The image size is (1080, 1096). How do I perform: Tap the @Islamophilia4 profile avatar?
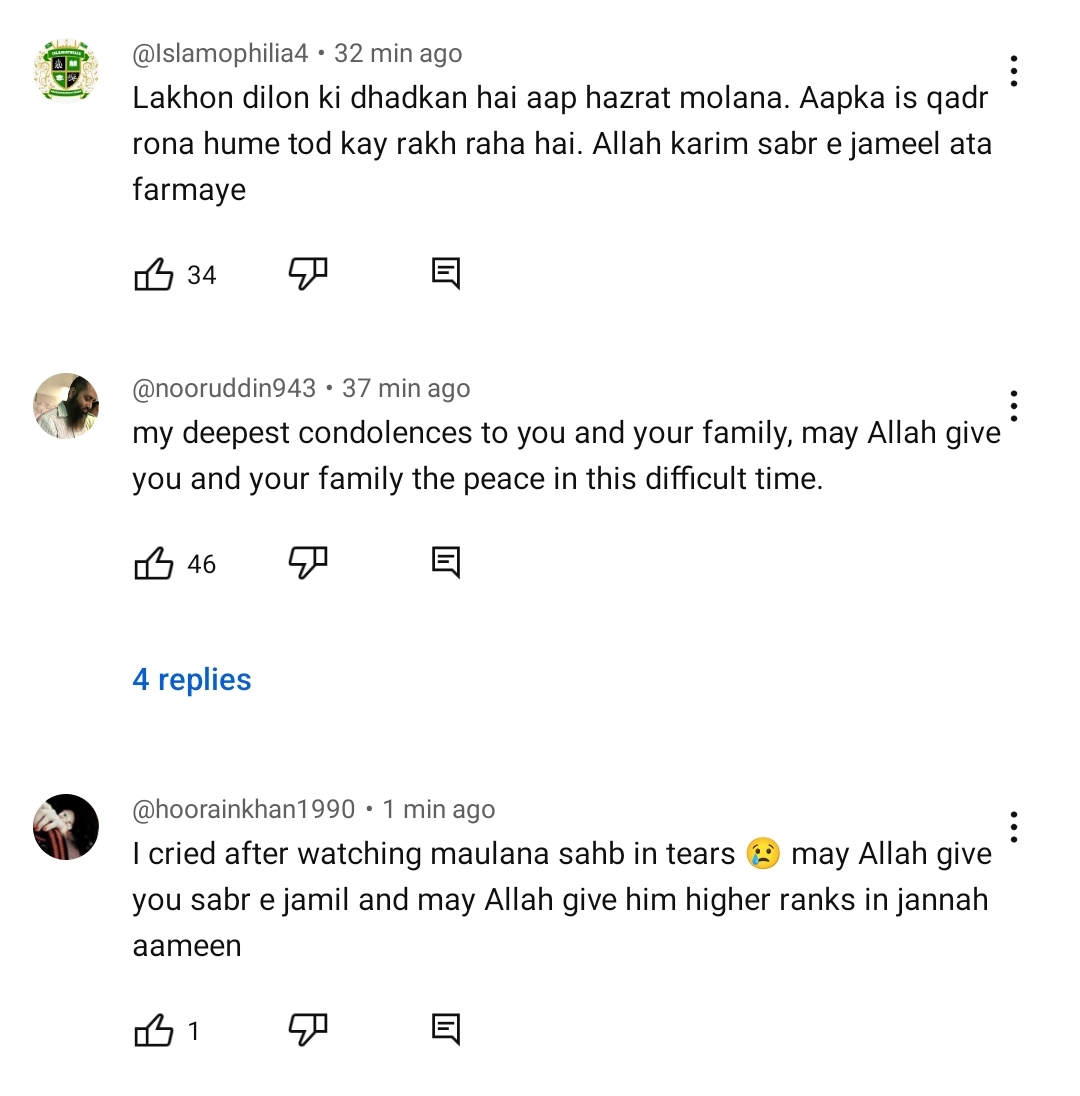tap(66, 71)
